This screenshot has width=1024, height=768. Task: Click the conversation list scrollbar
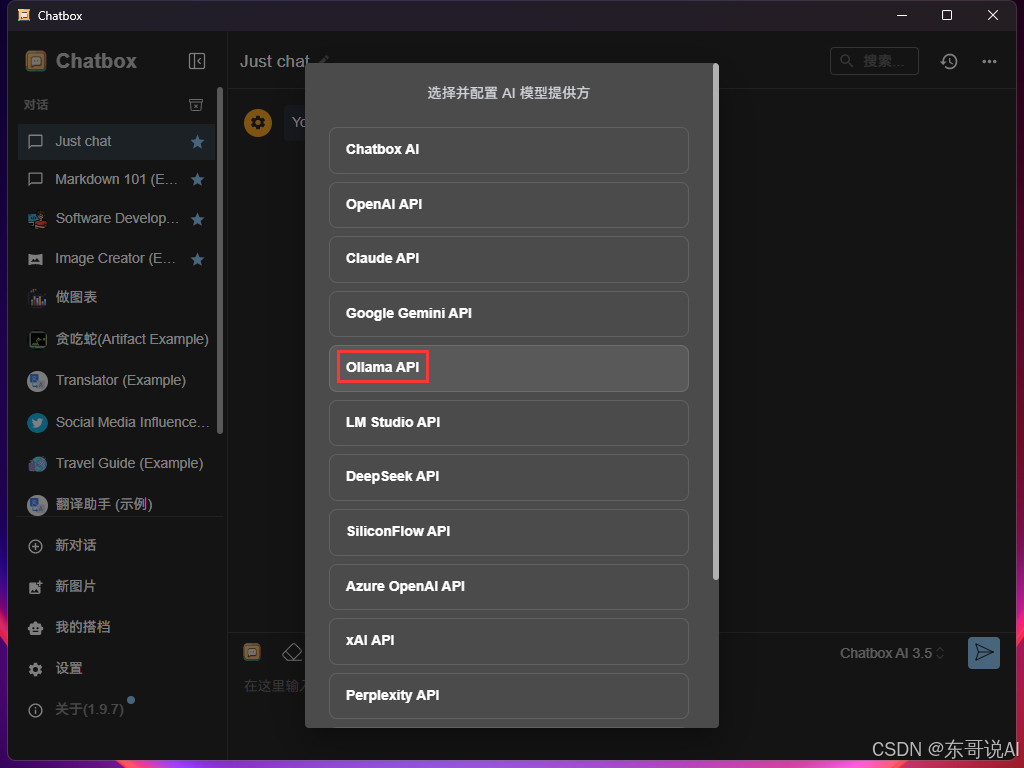(x=220, y=260)
